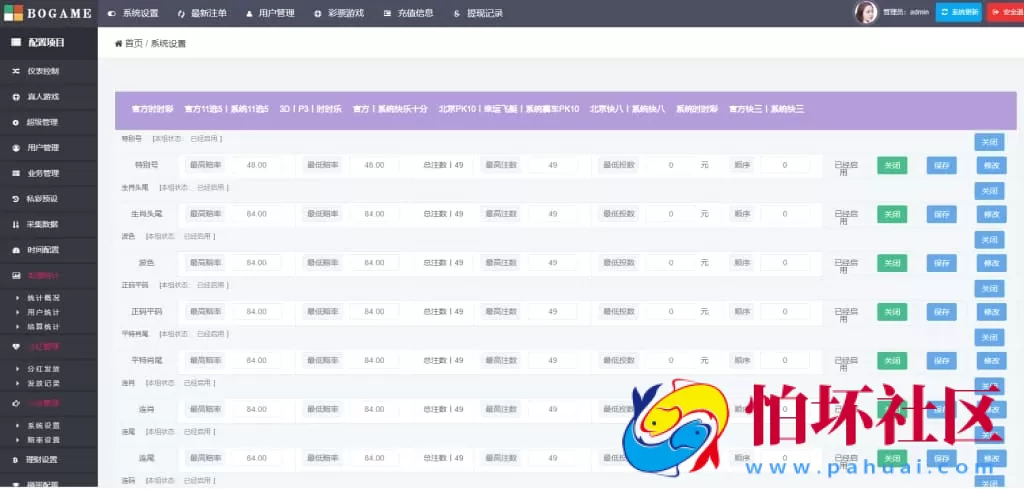Switch to 官方 | 系统快乐十分 tab
This screenshot has height=489, width=1024.
click(390, 109)
